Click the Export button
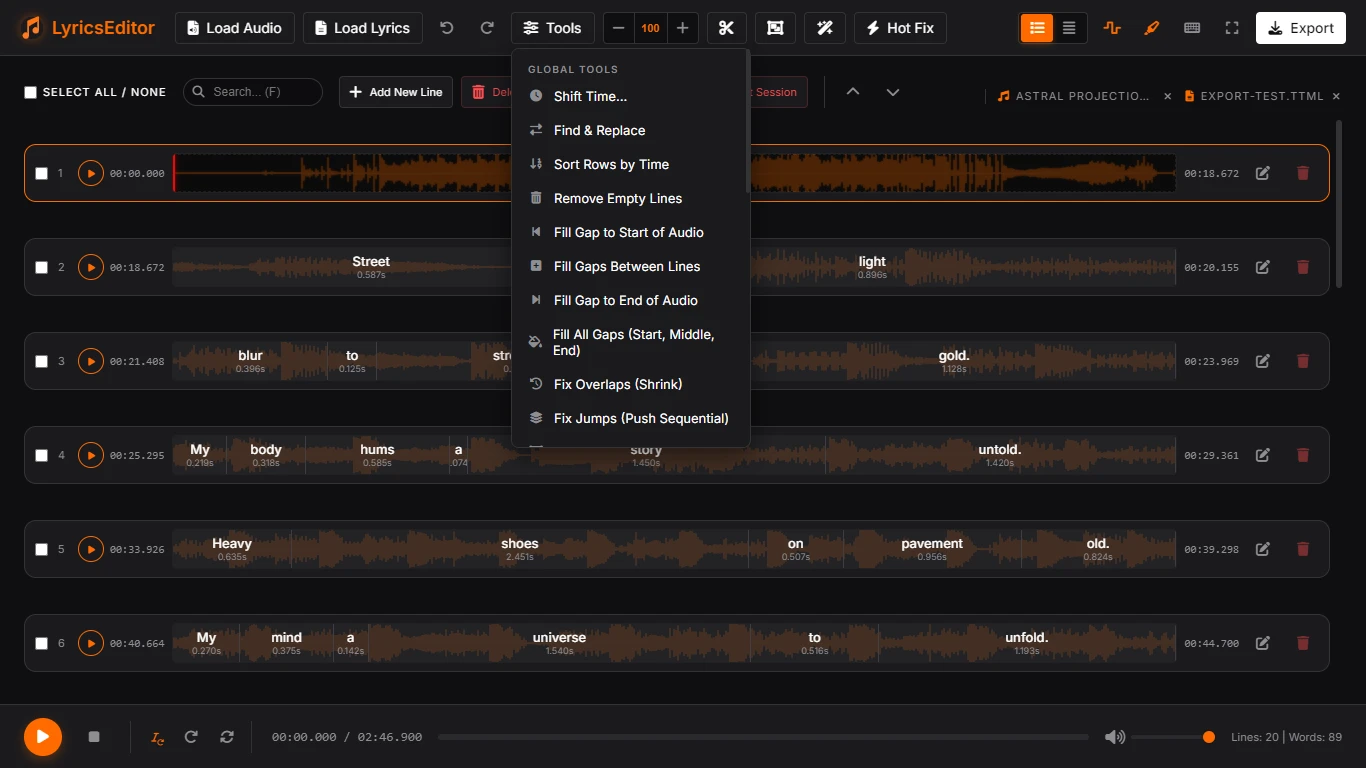Image resolution: width=1366 pixels, height=768 pixels. coord(1301,28)
